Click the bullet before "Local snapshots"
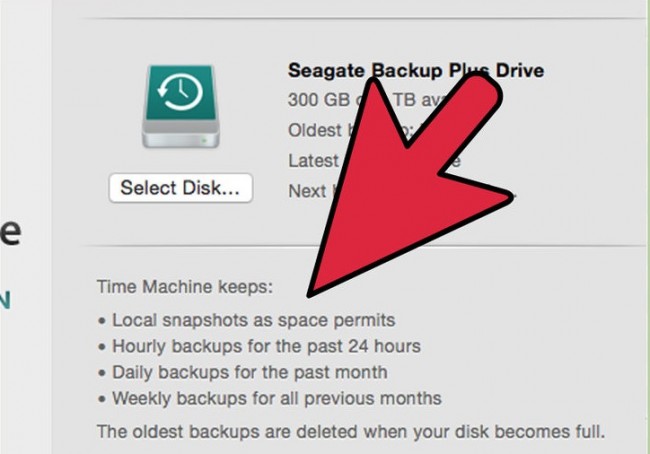The width and height of the screenshot is (650, 454). click(x=102, y=321)
